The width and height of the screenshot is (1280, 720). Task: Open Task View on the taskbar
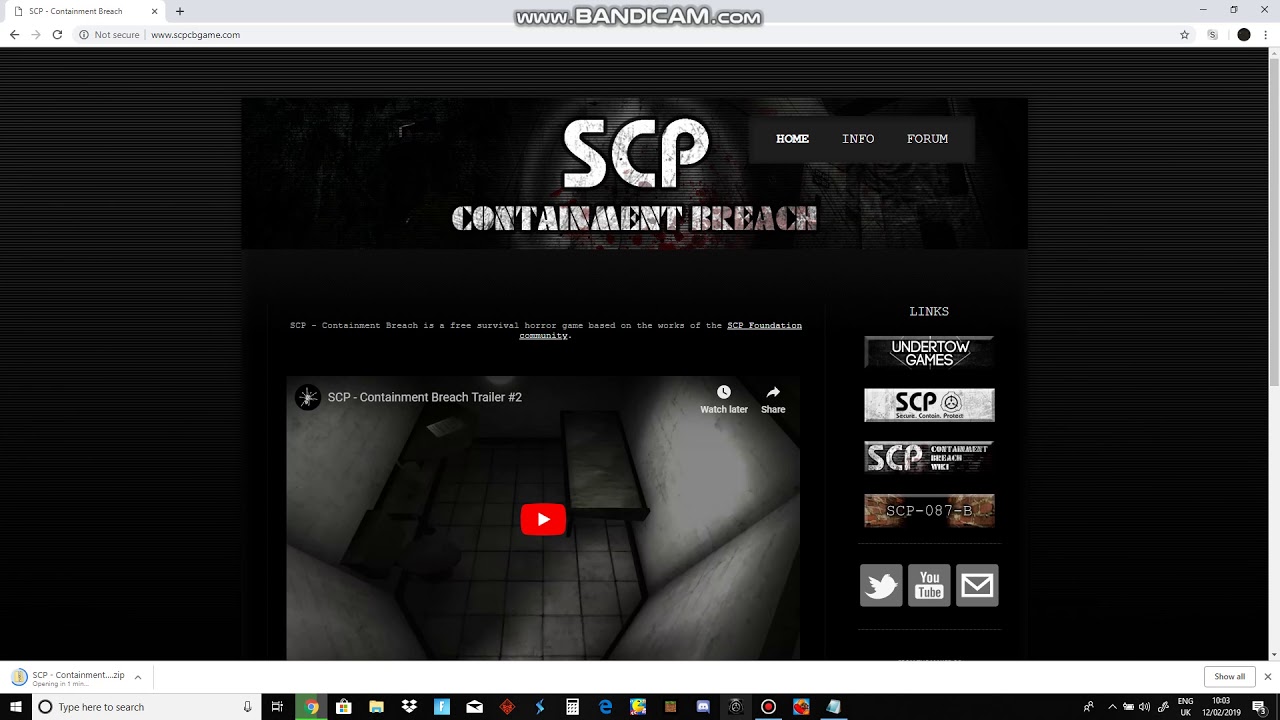[x=277, y=707]
